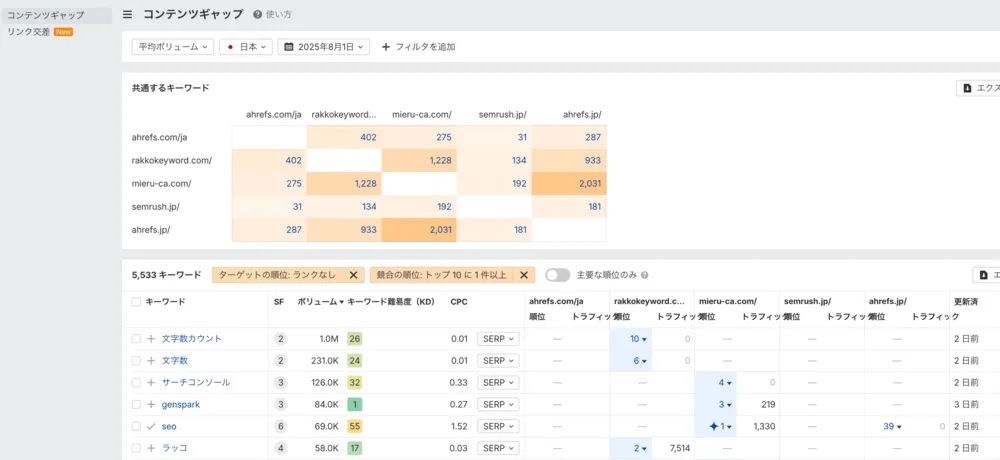Open SERP dropdown for genspark
Screen dimensions: 1000x460
[498, 404]
